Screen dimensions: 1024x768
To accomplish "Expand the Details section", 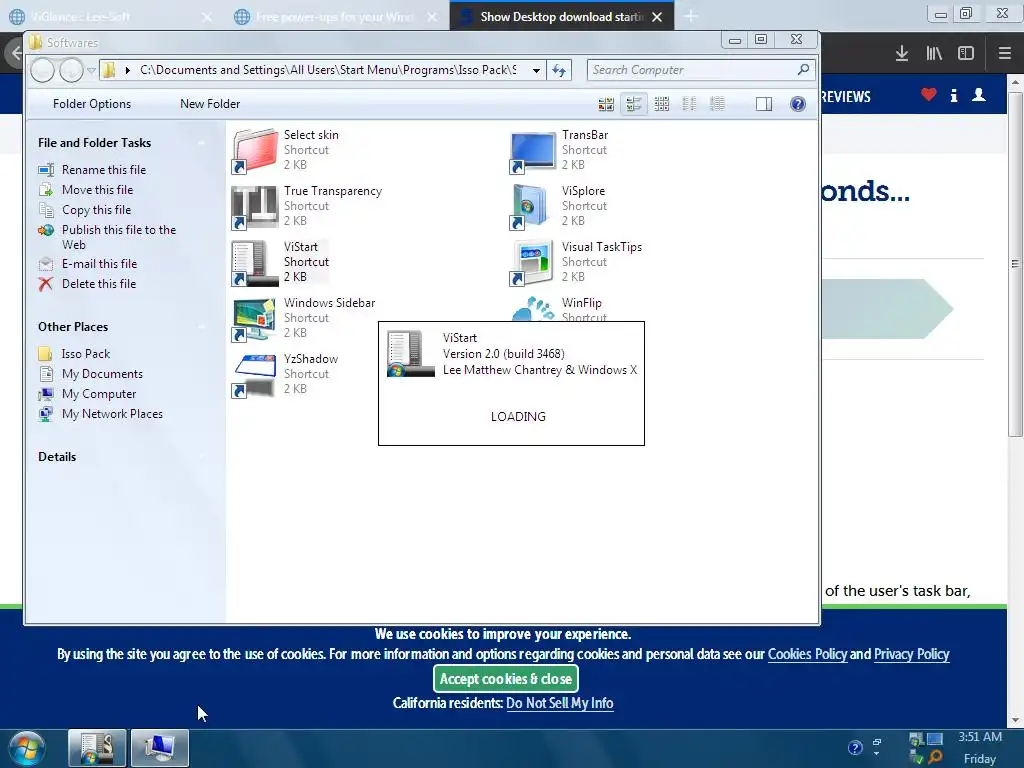I will [x=201, y=456].
